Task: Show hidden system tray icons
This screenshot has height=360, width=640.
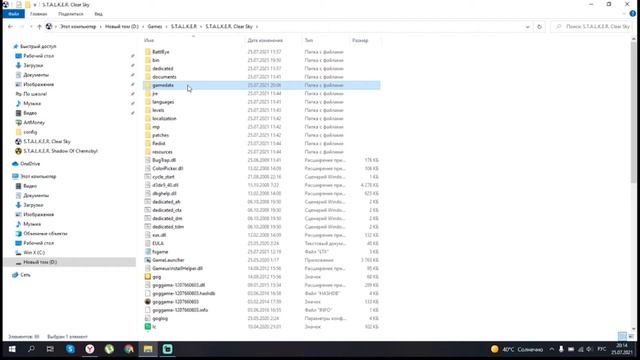Action: tap(551, 349)
